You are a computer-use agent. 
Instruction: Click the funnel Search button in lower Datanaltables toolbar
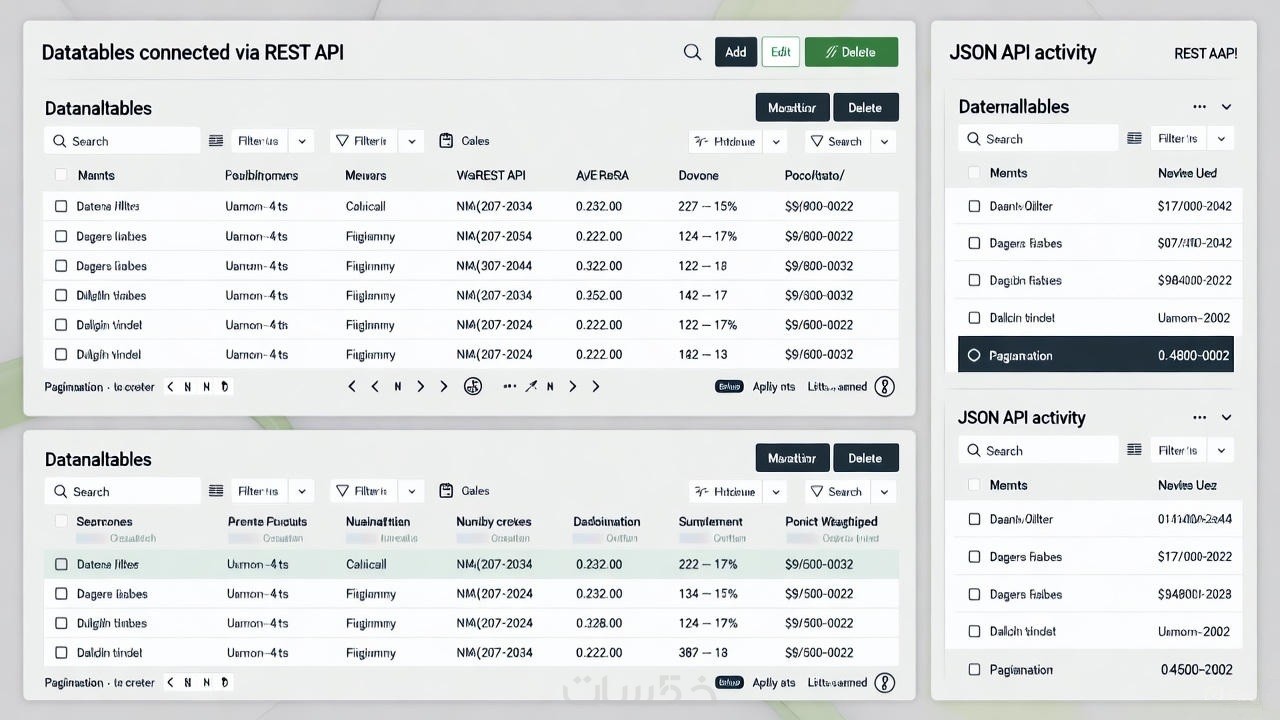[x=836, y=492]
